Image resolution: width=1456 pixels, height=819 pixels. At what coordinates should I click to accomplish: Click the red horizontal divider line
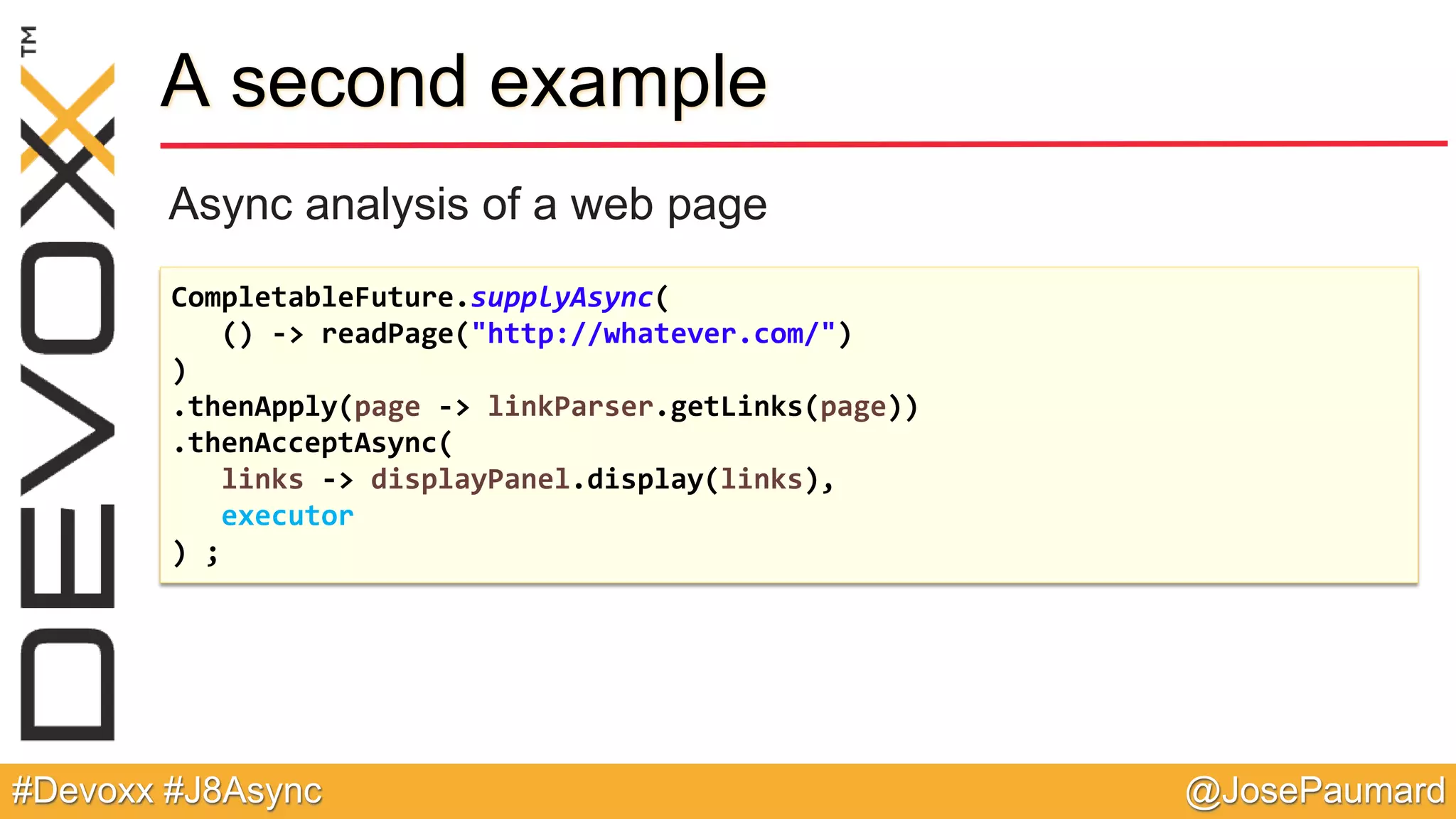(x=803, y=144)
